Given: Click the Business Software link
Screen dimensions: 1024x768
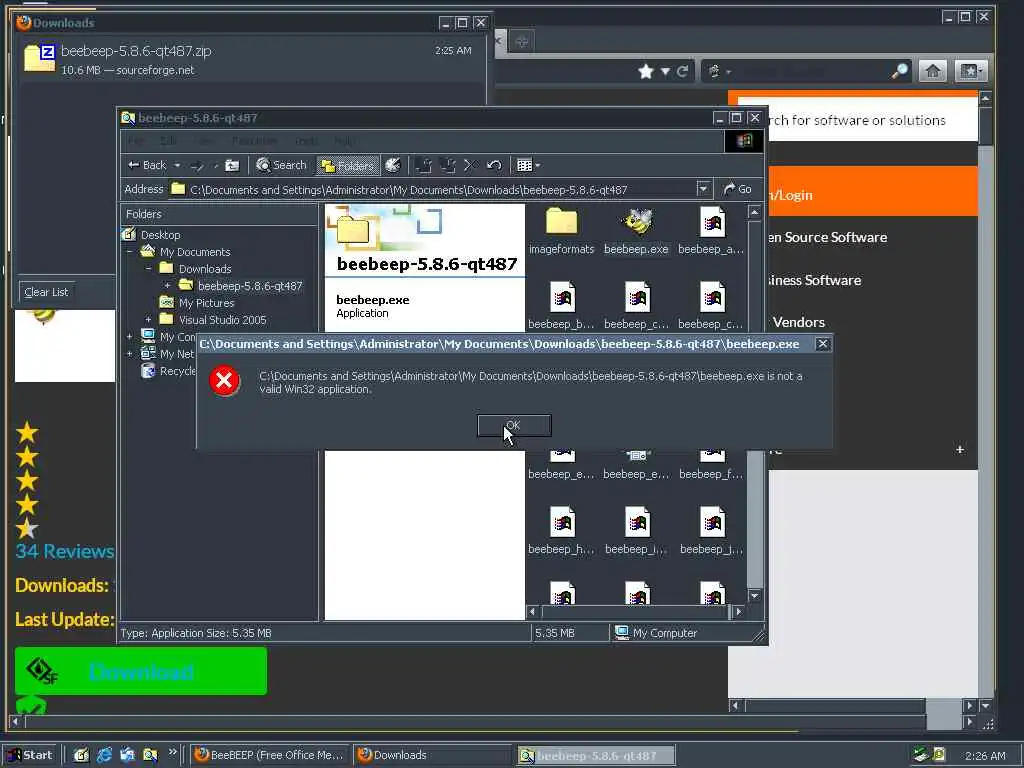Looking at the screenshot, I should [814, 280].
